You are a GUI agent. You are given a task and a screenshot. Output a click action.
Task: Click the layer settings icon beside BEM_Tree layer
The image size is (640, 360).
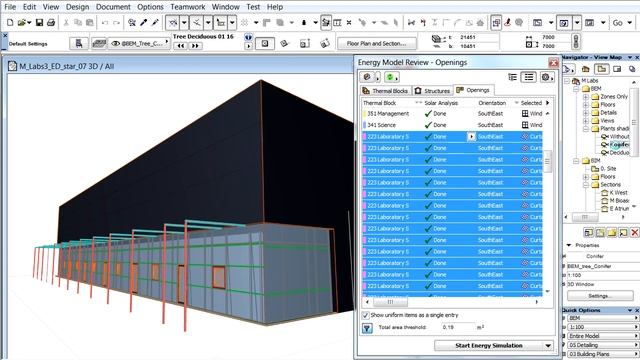98,43
